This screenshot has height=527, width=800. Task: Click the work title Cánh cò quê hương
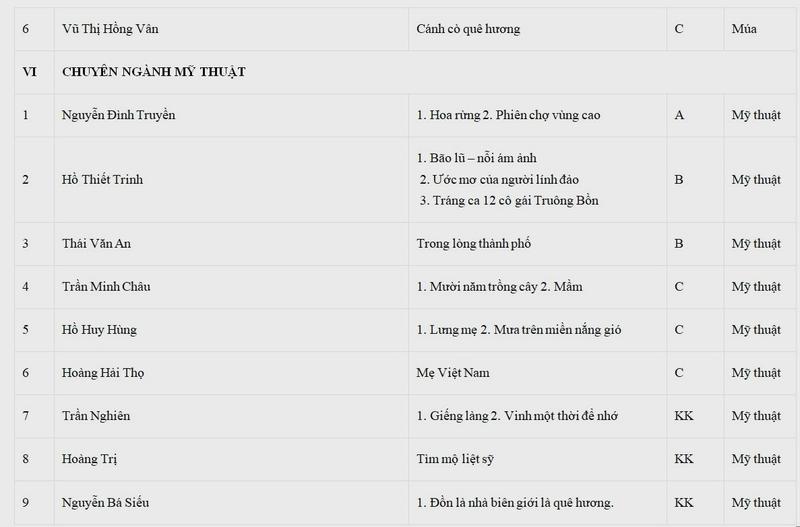point(468,29)
